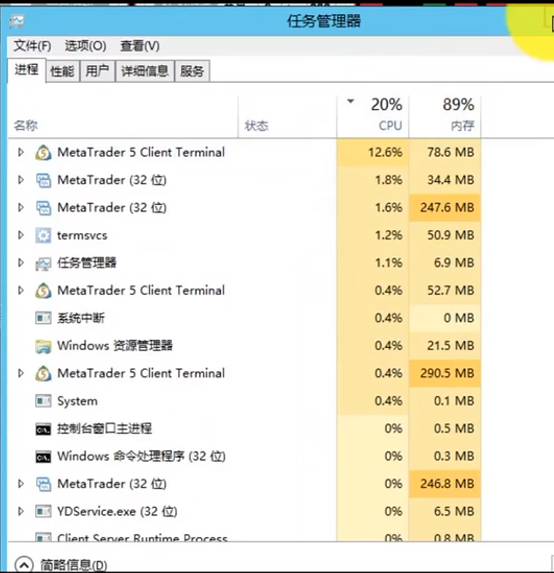Click the 290.5 MB memory value
The width and height of the screenshot is (554, 573).
coord(447,373)
